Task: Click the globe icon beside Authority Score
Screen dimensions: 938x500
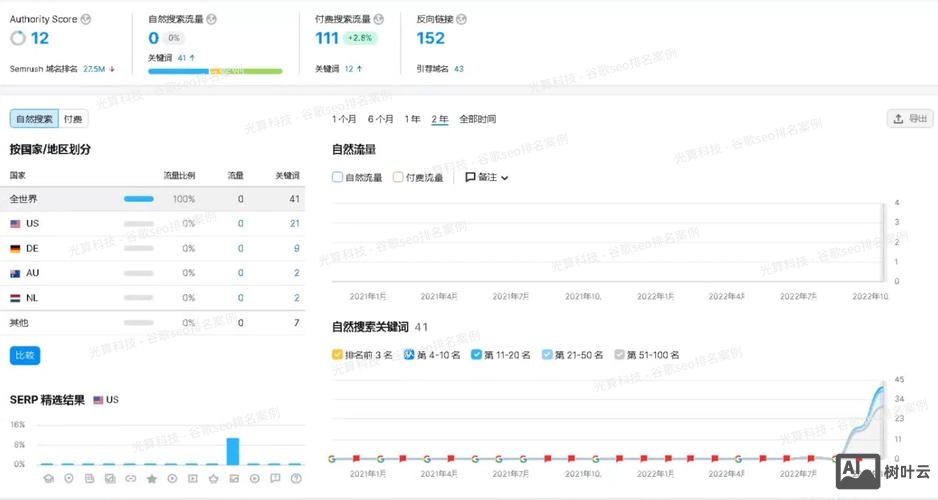Action: [x=86, y=19]
